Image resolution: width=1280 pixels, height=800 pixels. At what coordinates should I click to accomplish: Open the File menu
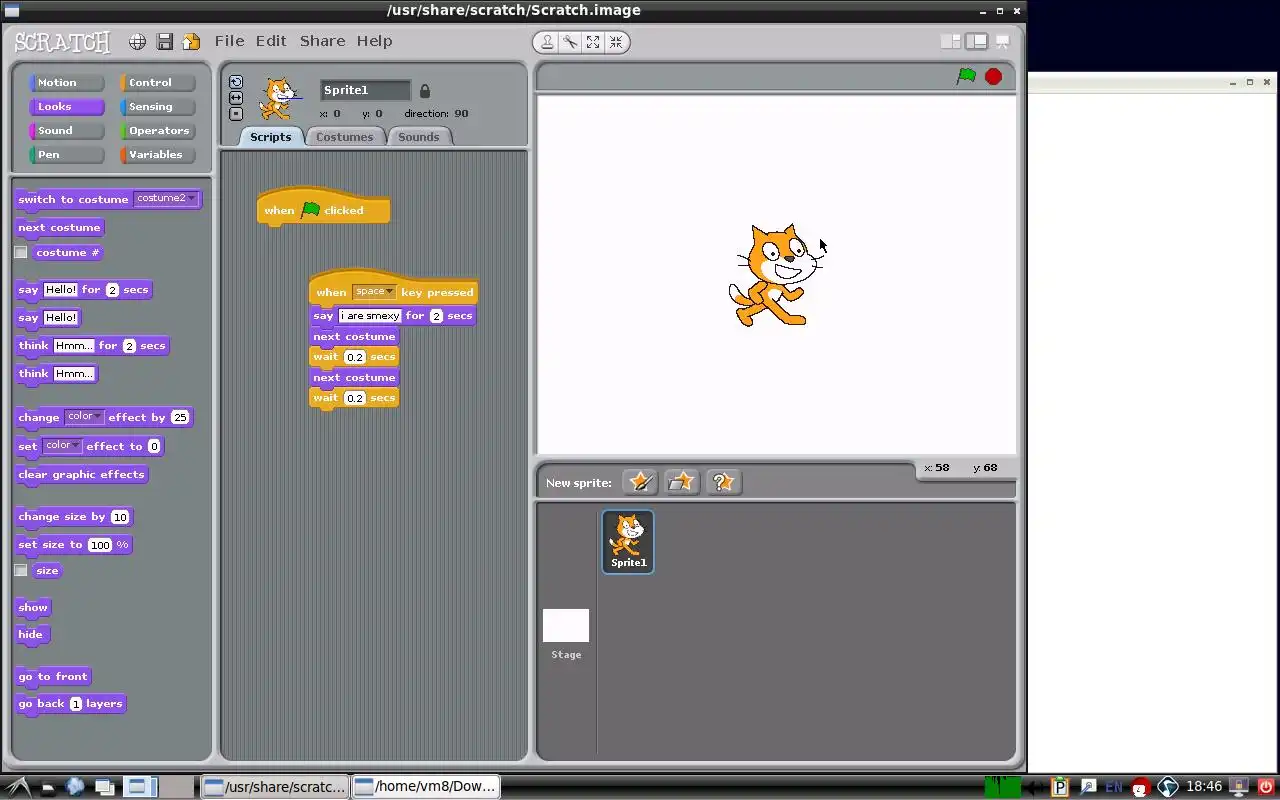[x=229, y=41]
